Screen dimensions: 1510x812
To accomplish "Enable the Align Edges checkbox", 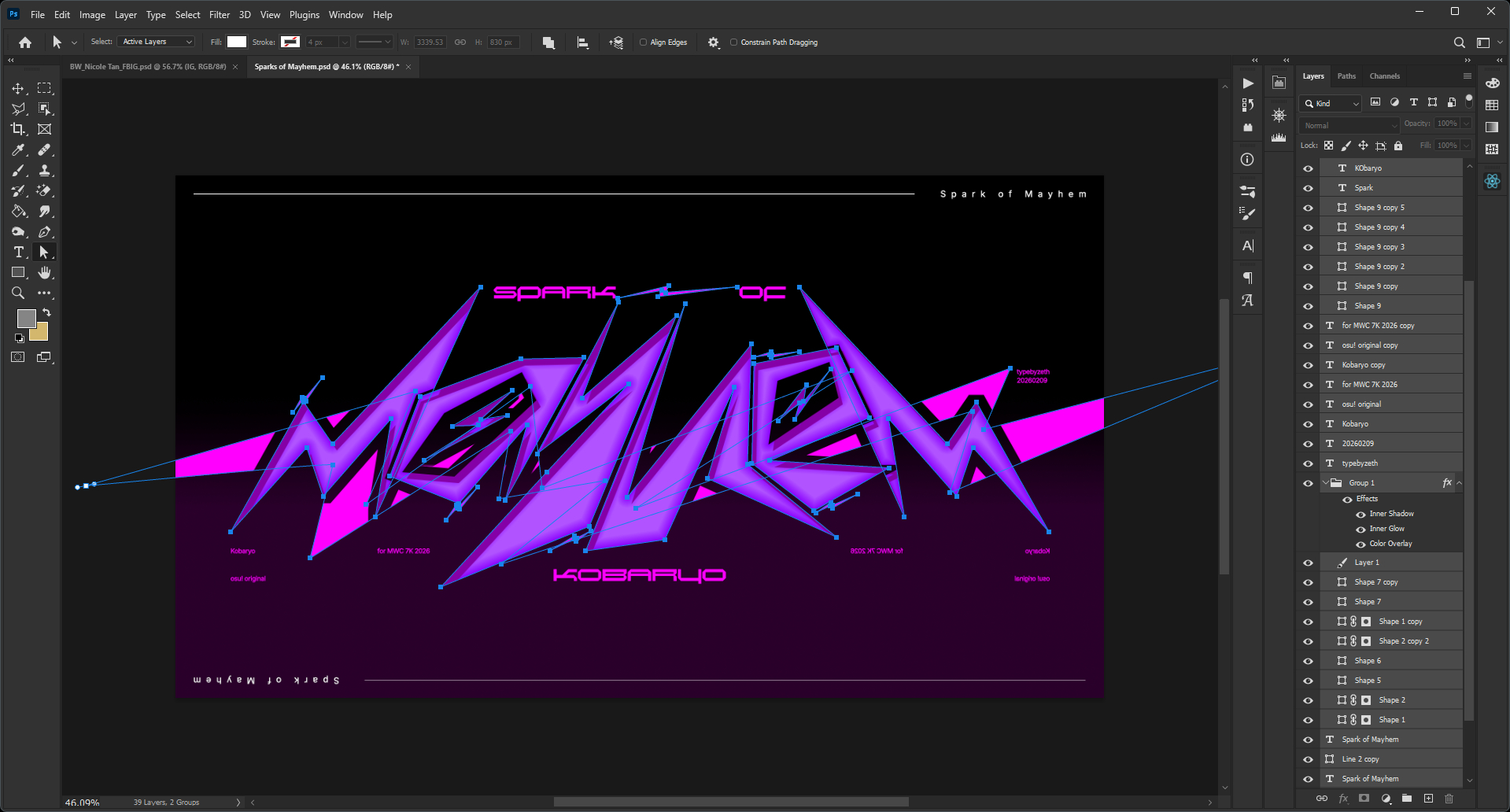I will 643,42.
